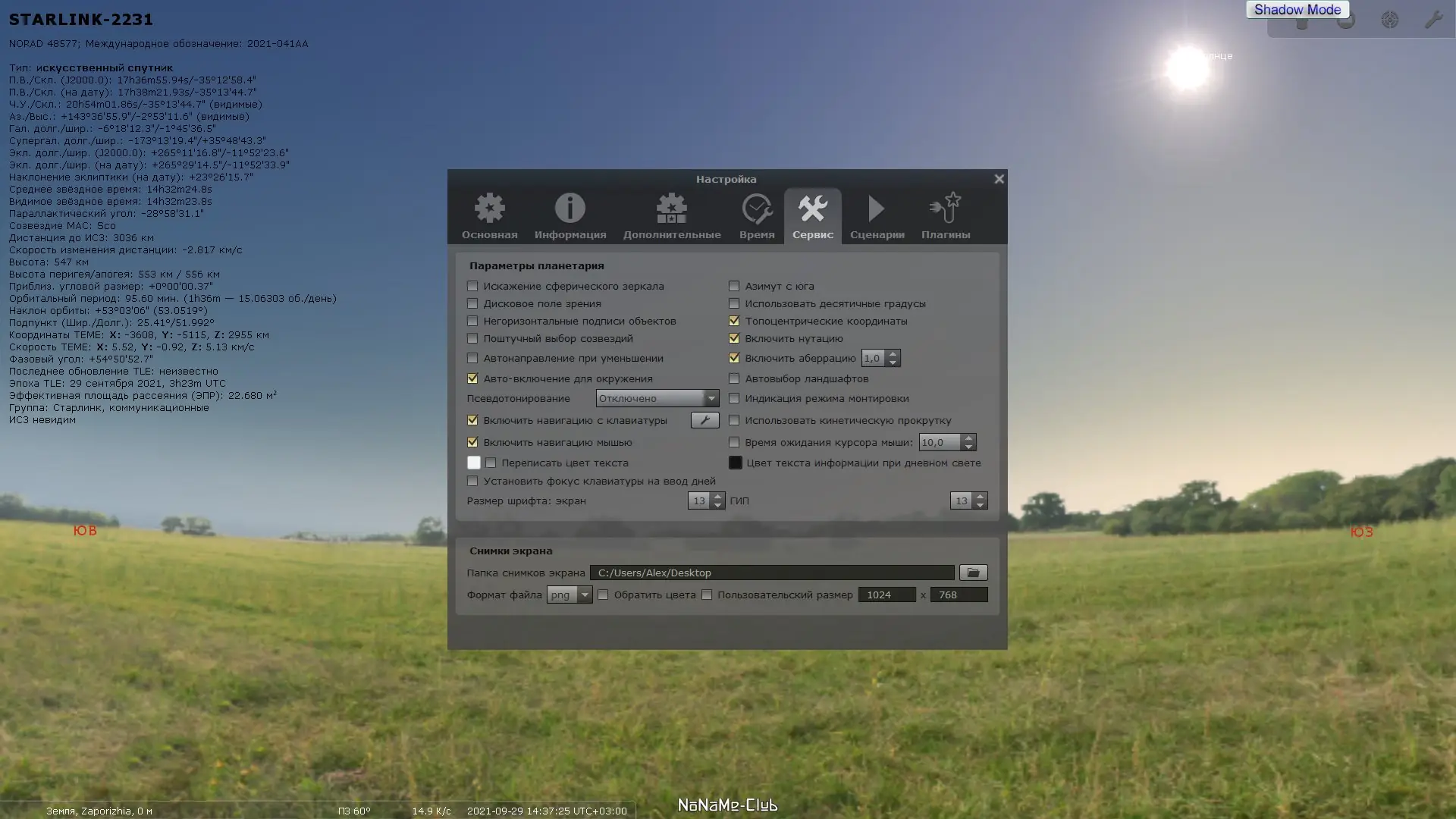Click the wrench icon in top-right toolbar
The height and width of the screenshot is (819, 1456).
click(x=1432, y=20)
